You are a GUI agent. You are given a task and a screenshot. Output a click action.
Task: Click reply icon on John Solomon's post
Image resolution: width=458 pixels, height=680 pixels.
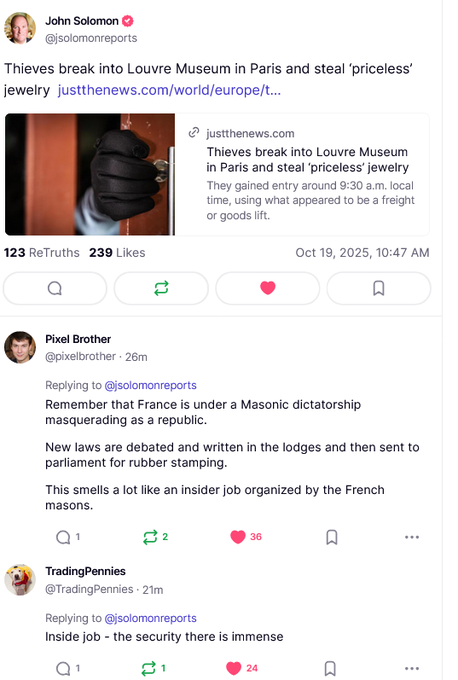[x=55, y=288]
